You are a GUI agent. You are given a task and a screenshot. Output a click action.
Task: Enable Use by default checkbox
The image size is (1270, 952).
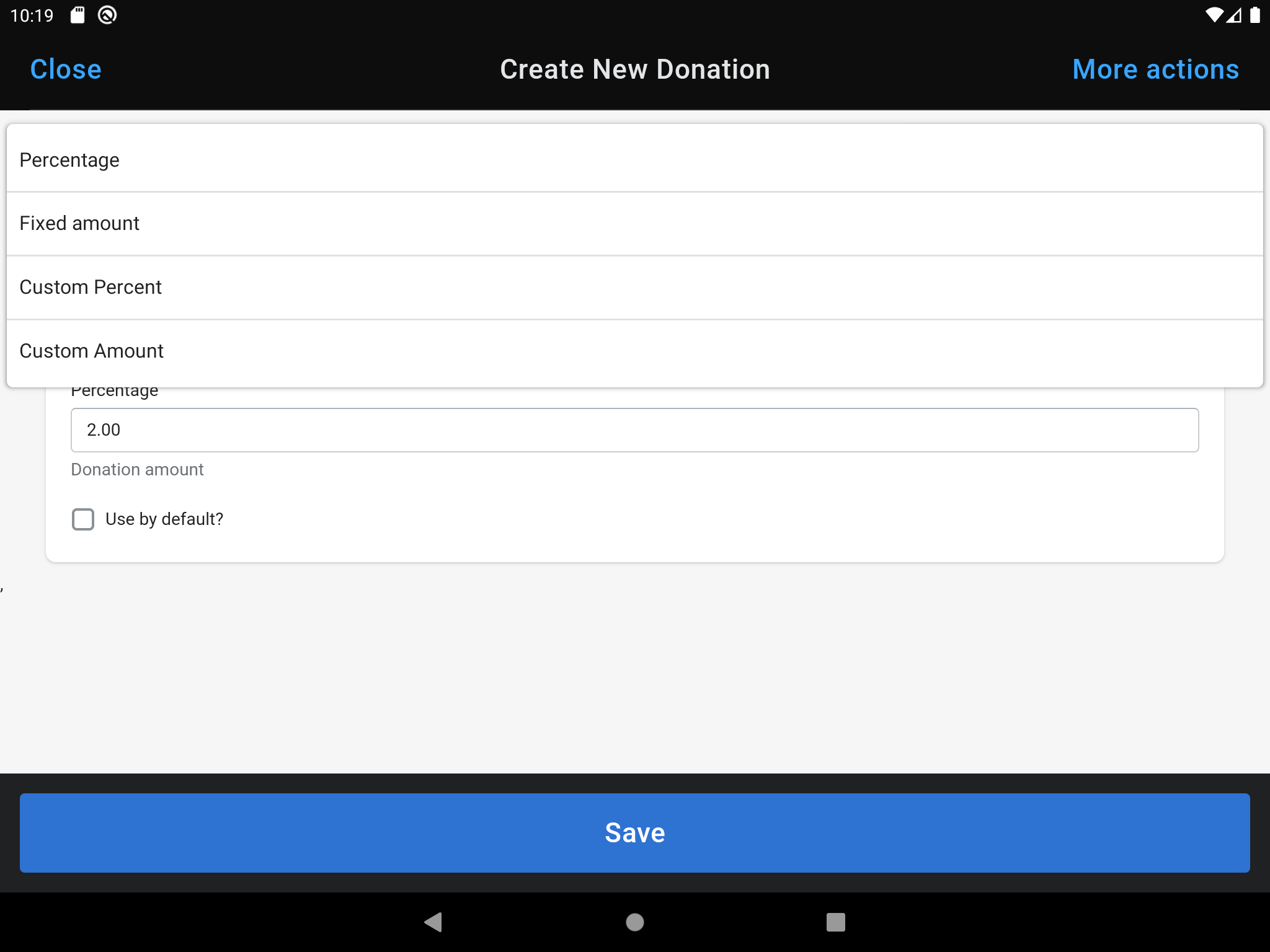[83, 519]
